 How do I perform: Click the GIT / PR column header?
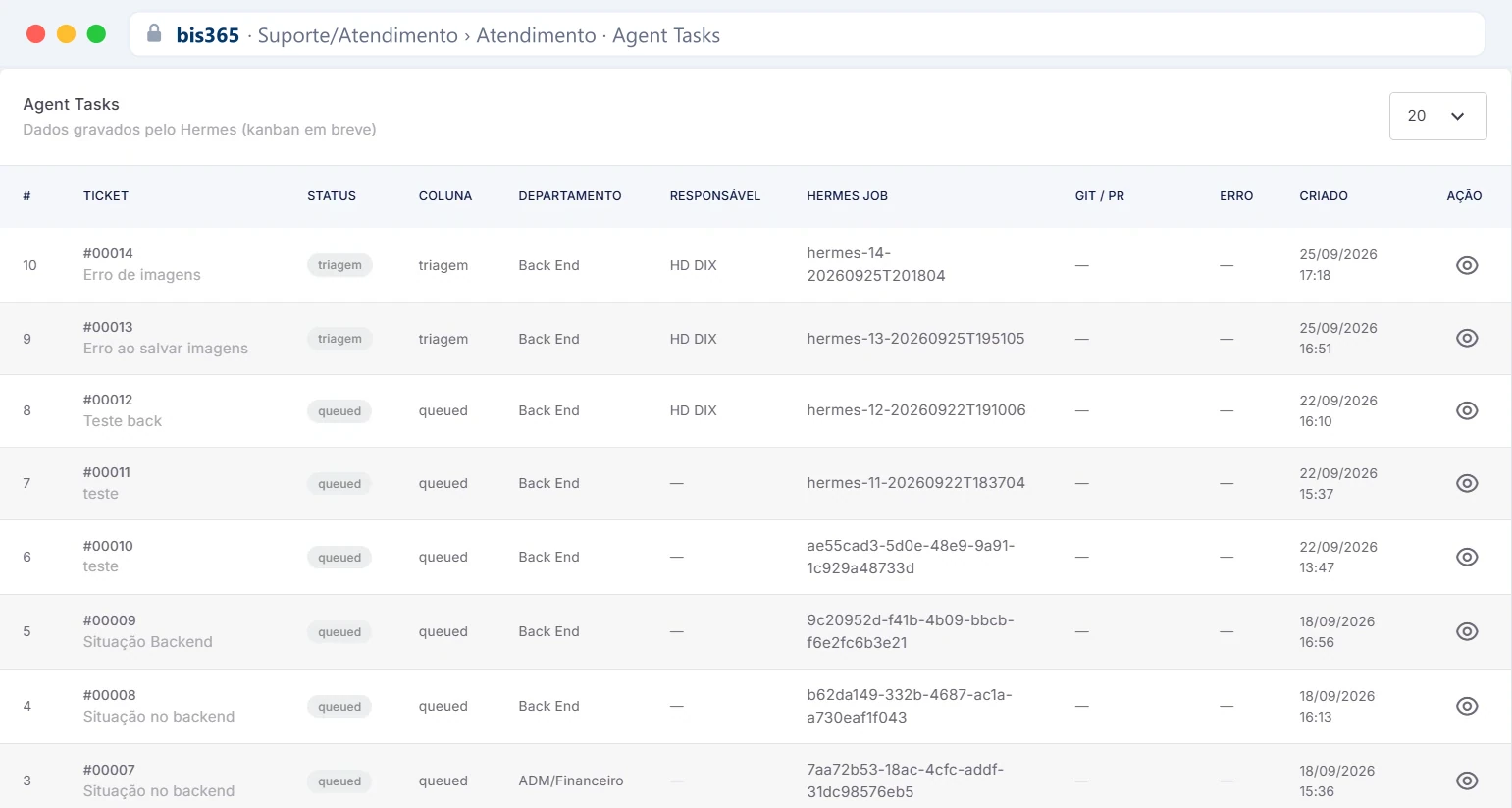click(1100, 196)
